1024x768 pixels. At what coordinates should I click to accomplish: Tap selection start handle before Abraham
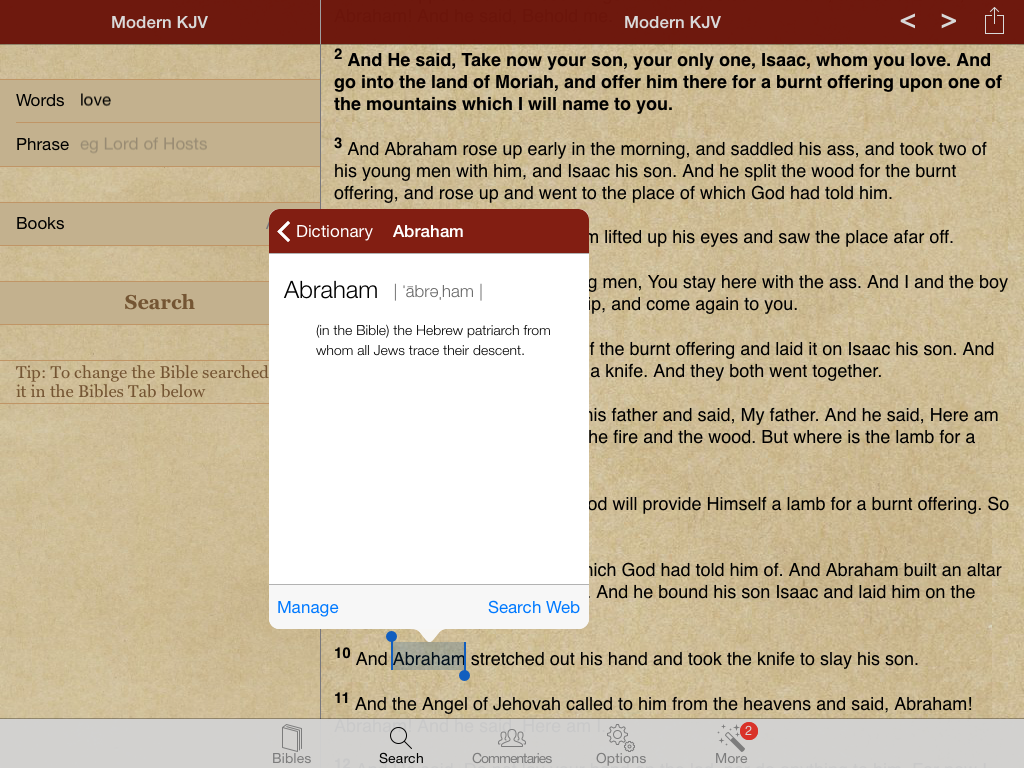391,637
